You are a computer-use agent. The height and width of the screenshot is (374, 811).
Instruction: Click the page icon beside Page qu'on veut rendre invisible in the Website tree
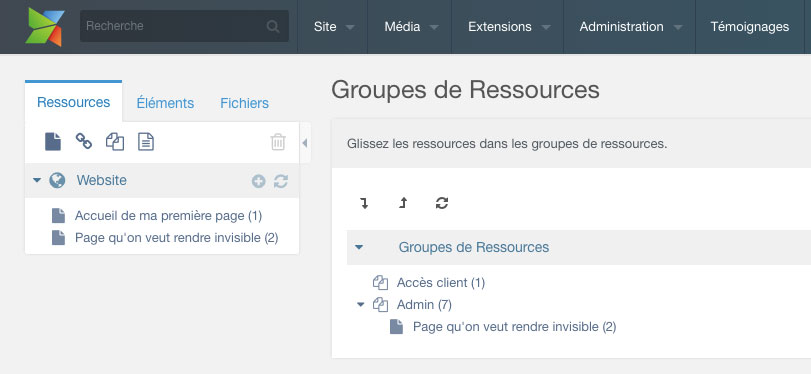click(x=58, y=238)
